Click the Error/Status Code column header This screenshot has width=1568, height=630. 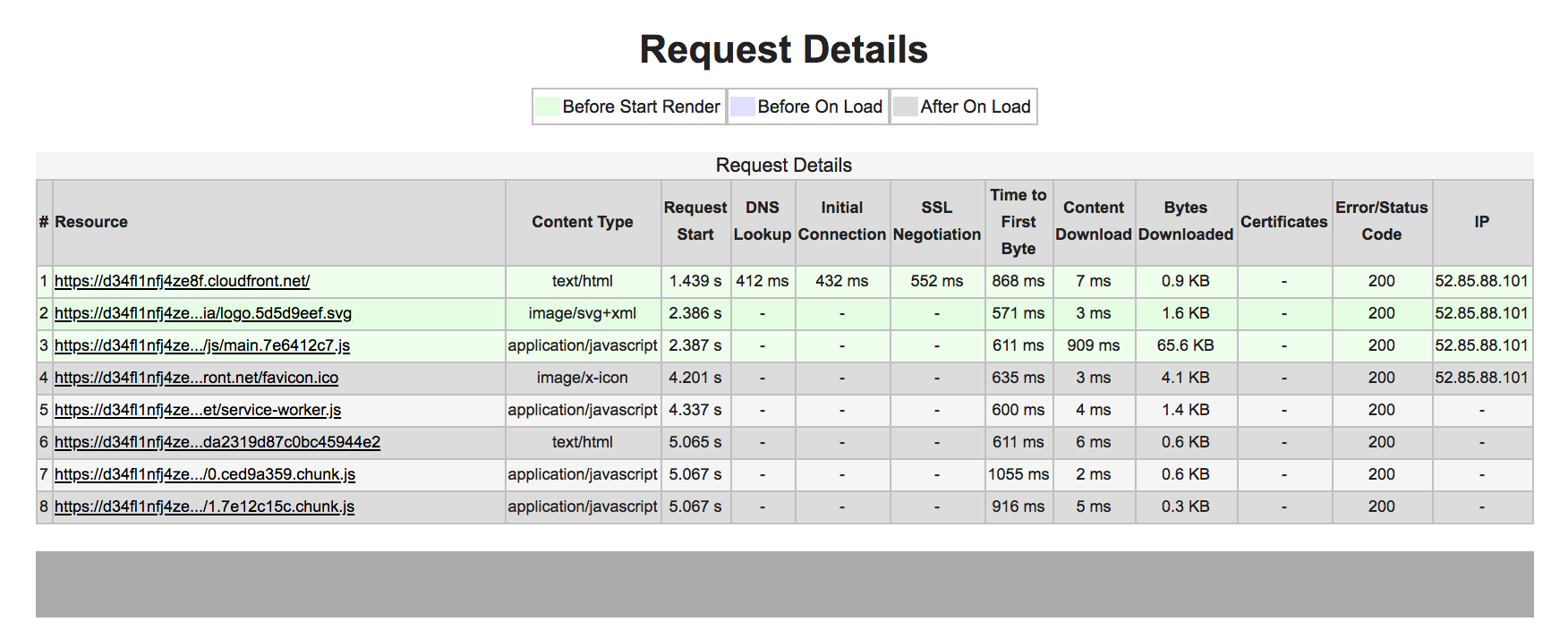[1381, 221]
